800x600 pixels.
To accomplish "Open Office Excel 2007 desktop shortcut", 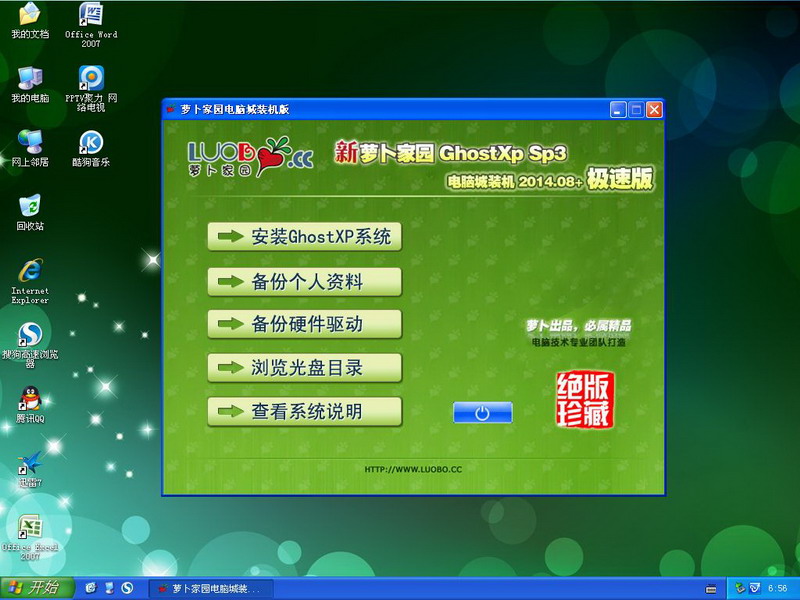I will click(30, 537).
